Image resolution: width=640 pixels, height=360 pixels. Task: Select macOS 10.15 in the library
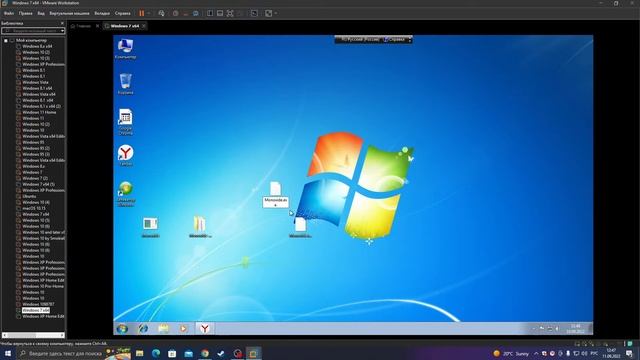pos(33,208)
